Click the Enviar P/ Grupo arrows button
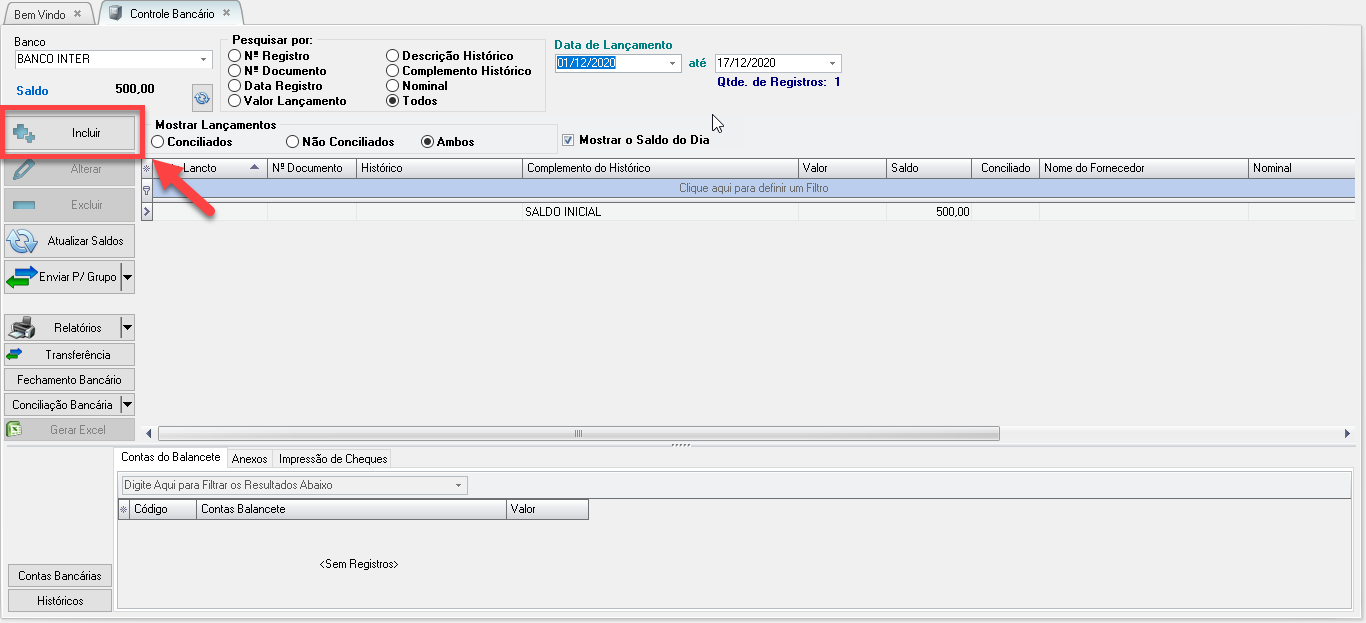1366x623 pixels. click(62, 277)
